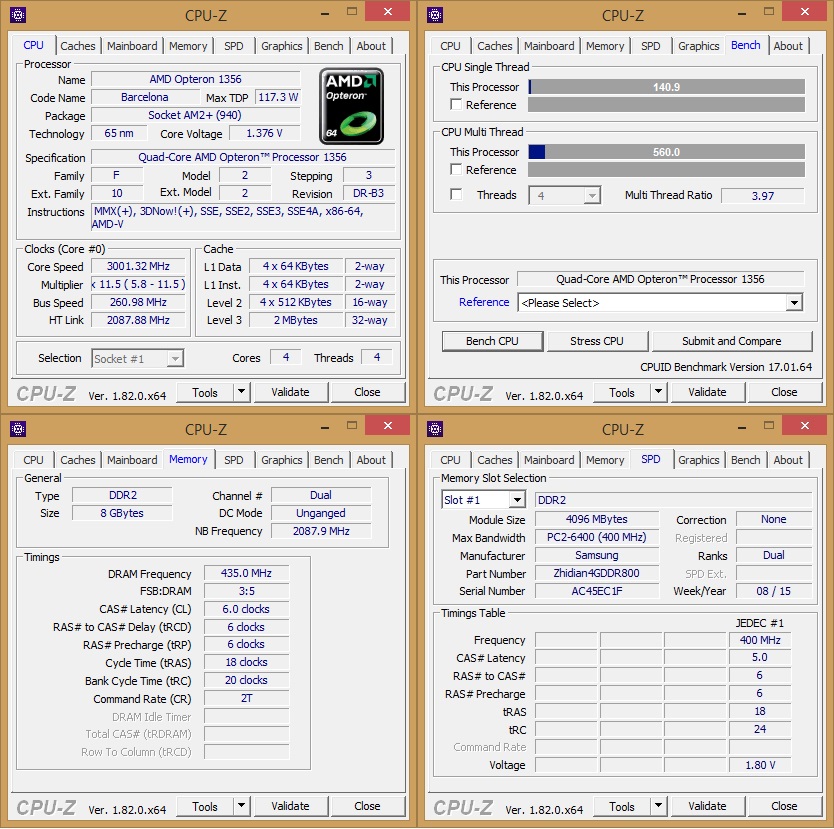This screenshot has width=834, height=829.
Task: Start the Stress CPU test
Action: 597,341
